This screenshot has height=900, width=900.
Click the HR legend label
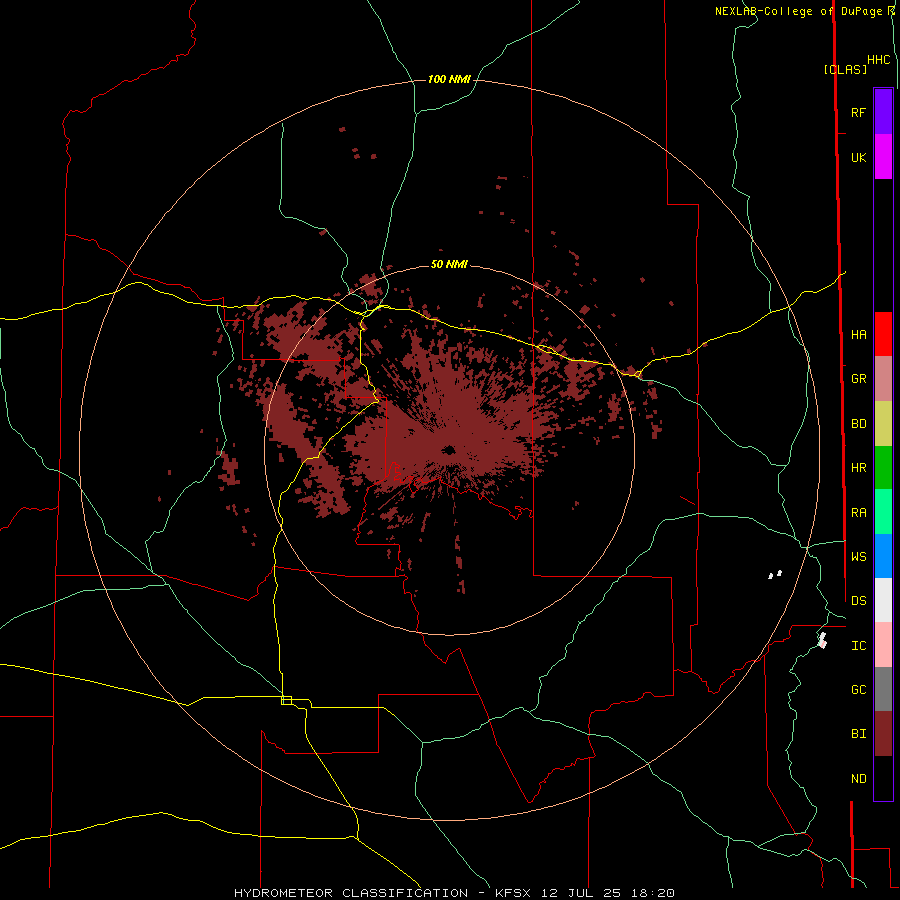[x=858, y=468]
